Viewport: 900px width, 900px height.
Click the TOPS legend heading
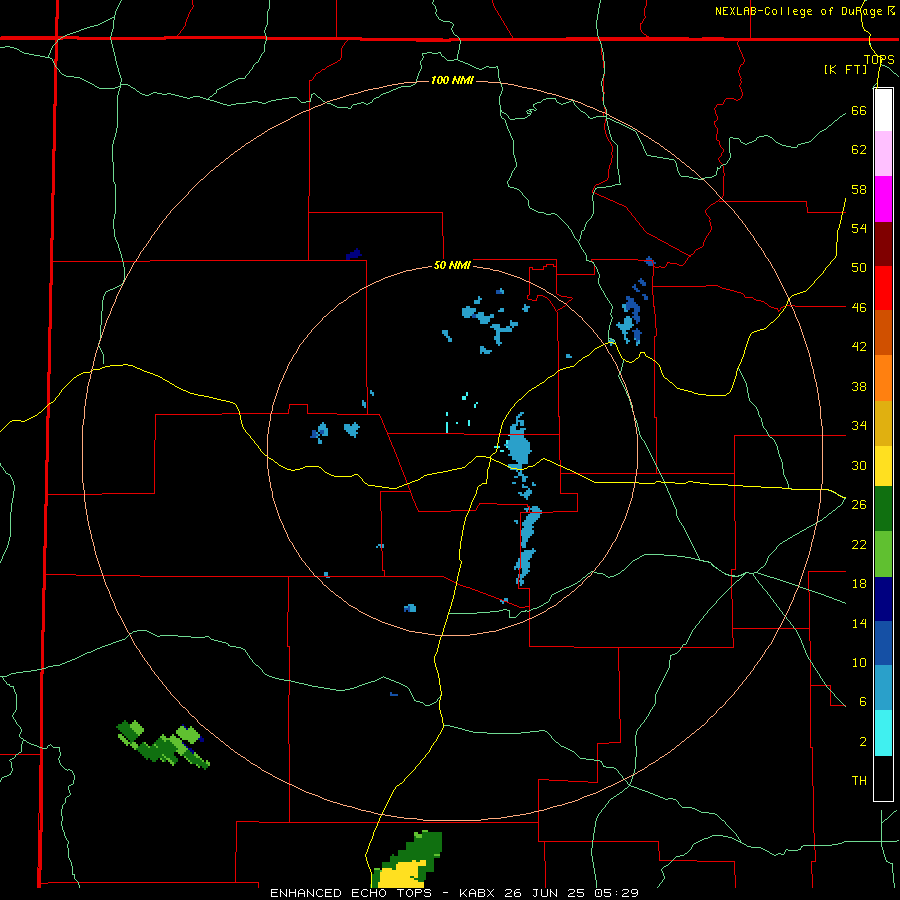pos(879,60)
